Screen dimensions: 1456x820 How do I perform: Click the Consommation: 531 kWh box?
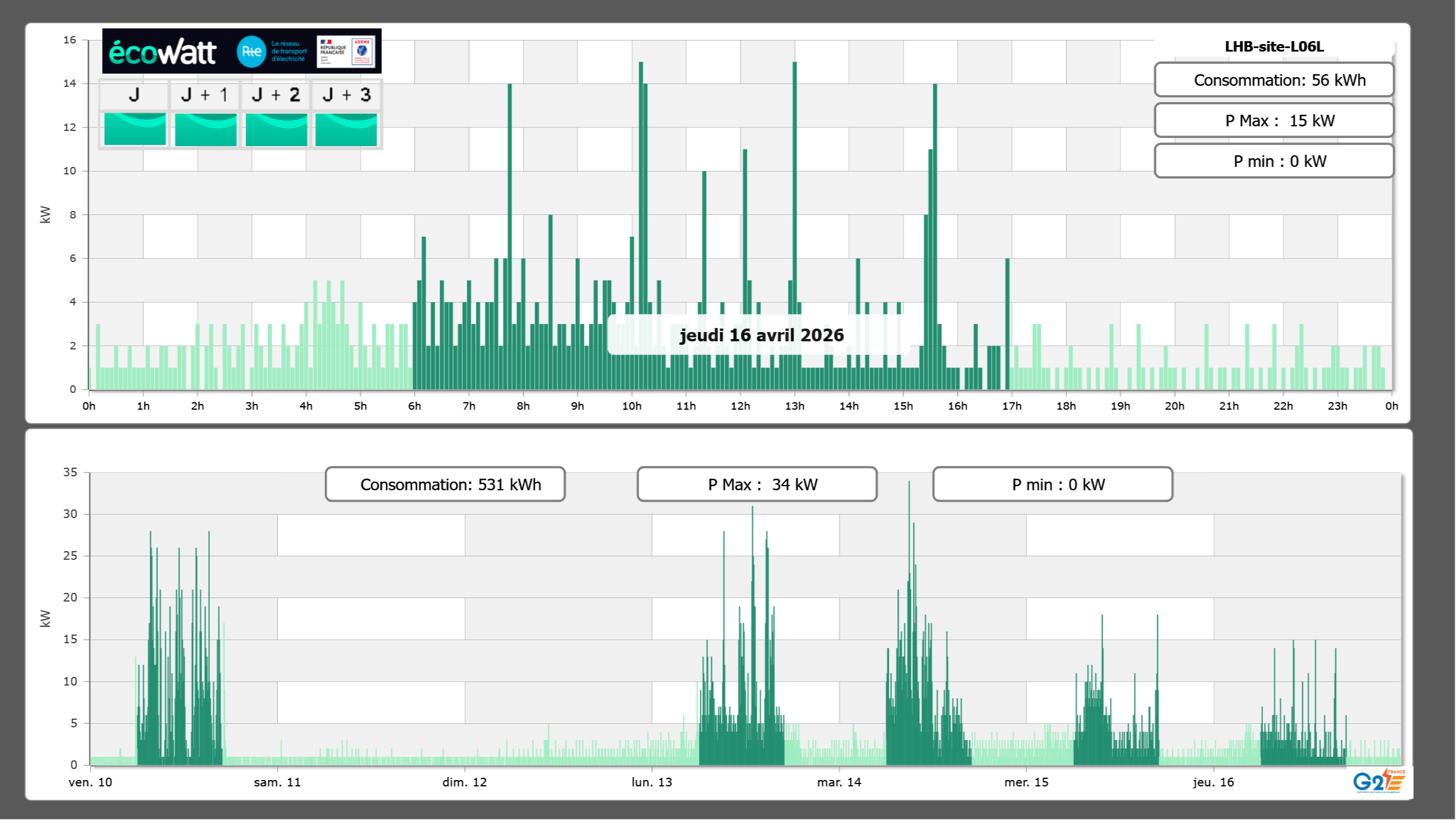(445, 484)
